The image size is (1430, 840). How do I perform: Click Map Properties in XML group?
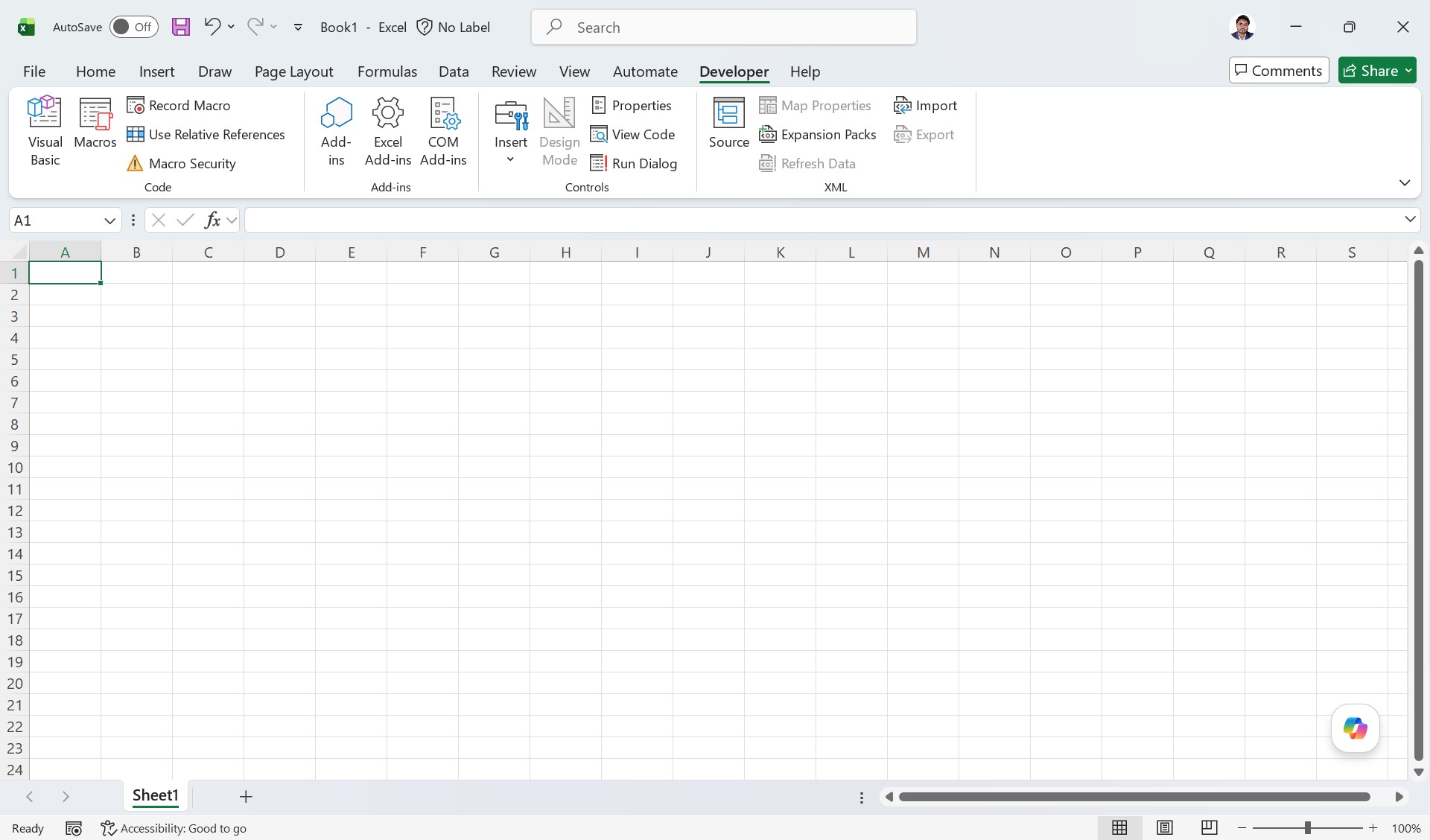(x=815, y=105)
